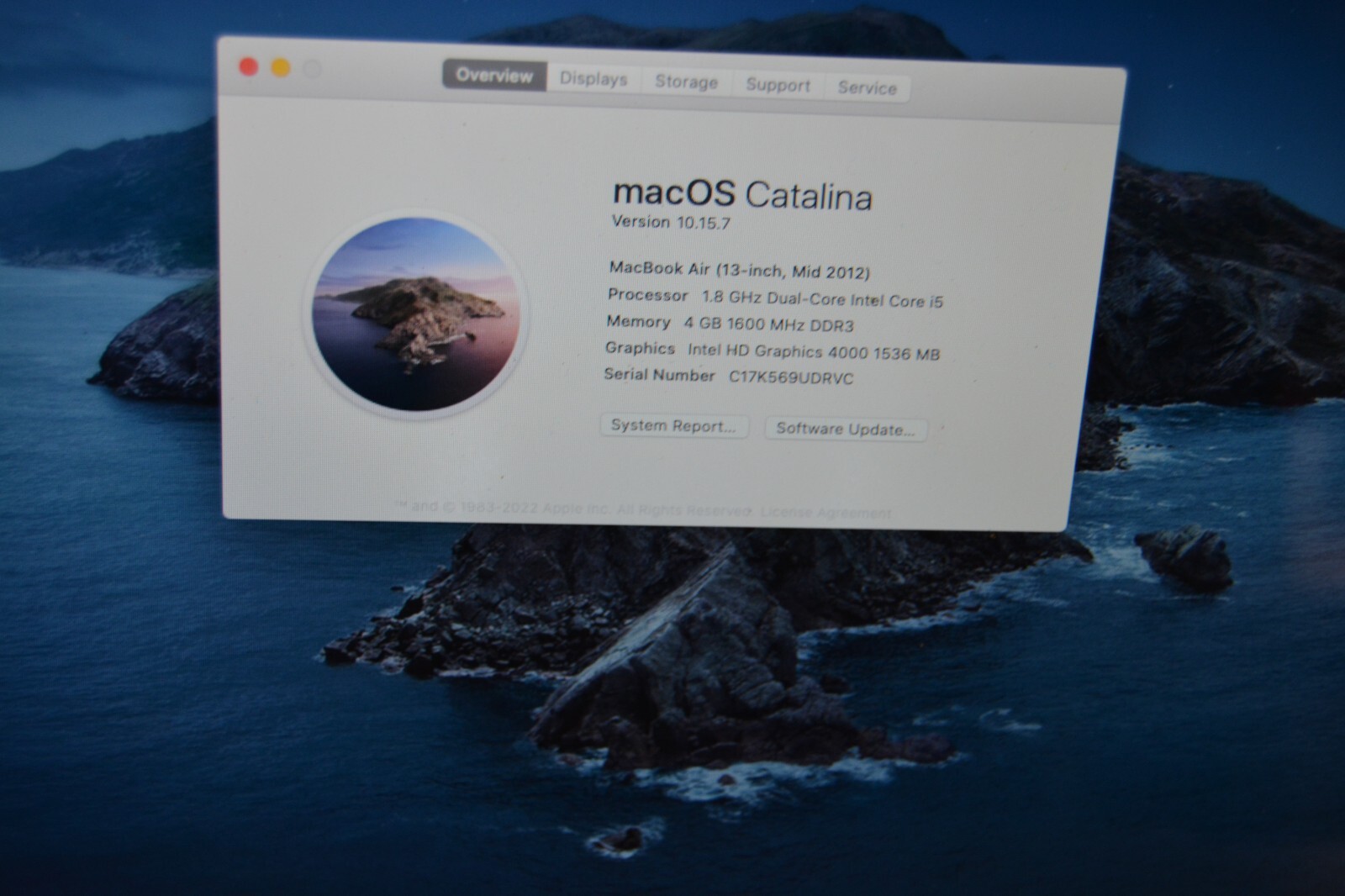Click the Processor label

[648, 295]
